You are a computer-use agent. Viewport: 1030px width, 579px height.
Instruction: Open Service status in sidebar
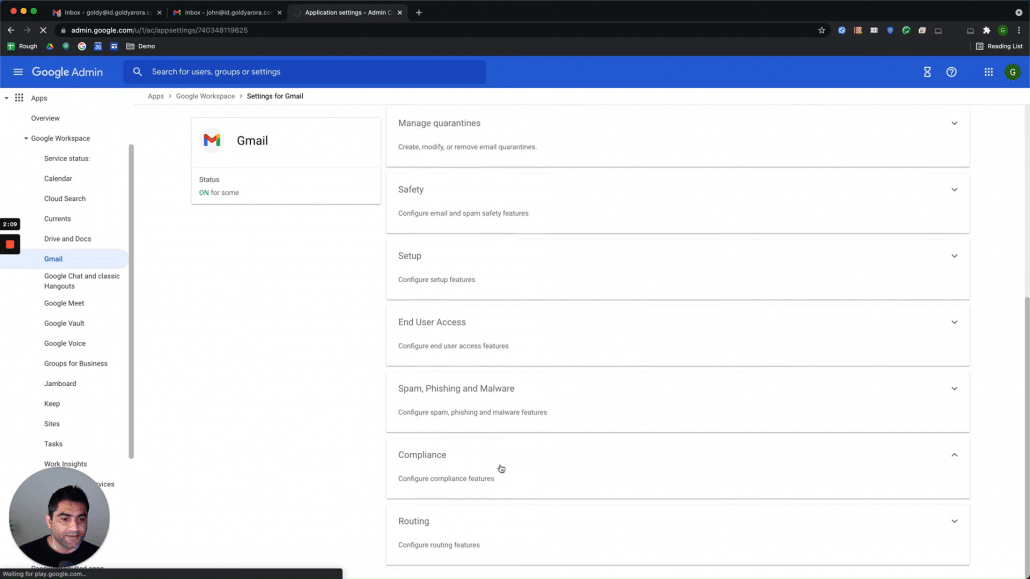pos(67,158)
